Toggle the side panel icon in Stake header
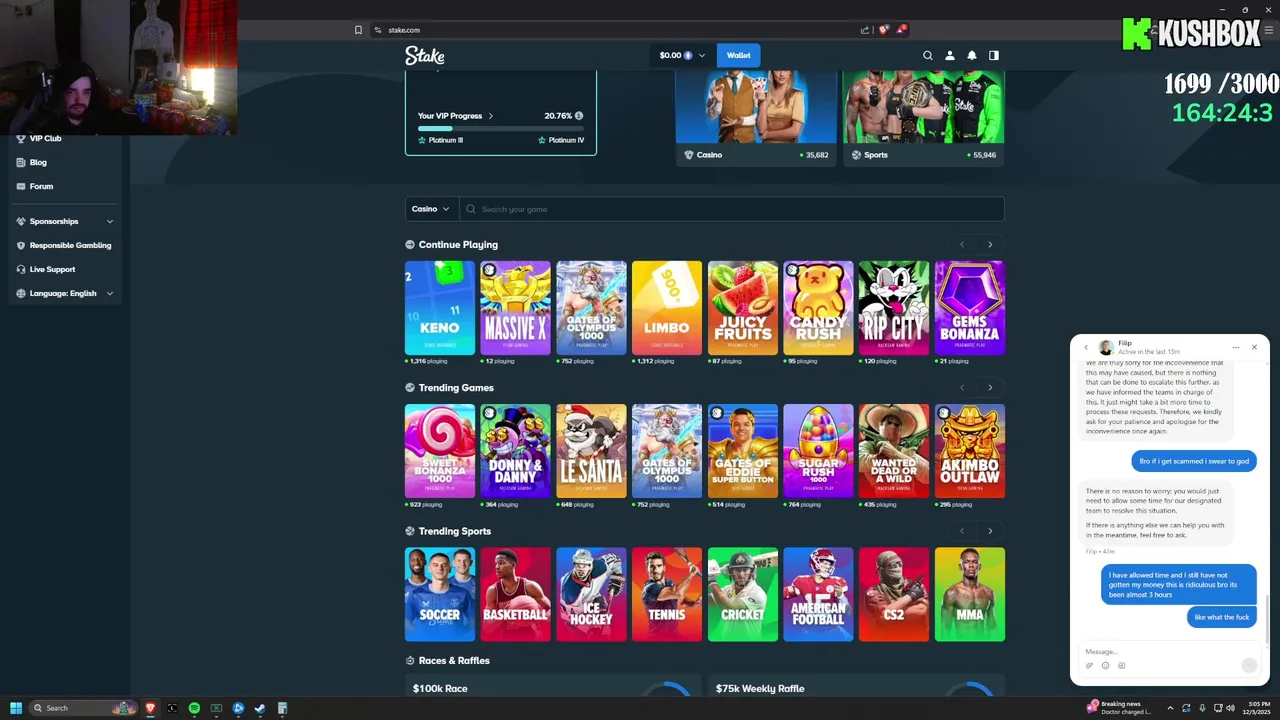This screenshot has height=720, width=1280. pyautogui.click(x=994, y=56)
